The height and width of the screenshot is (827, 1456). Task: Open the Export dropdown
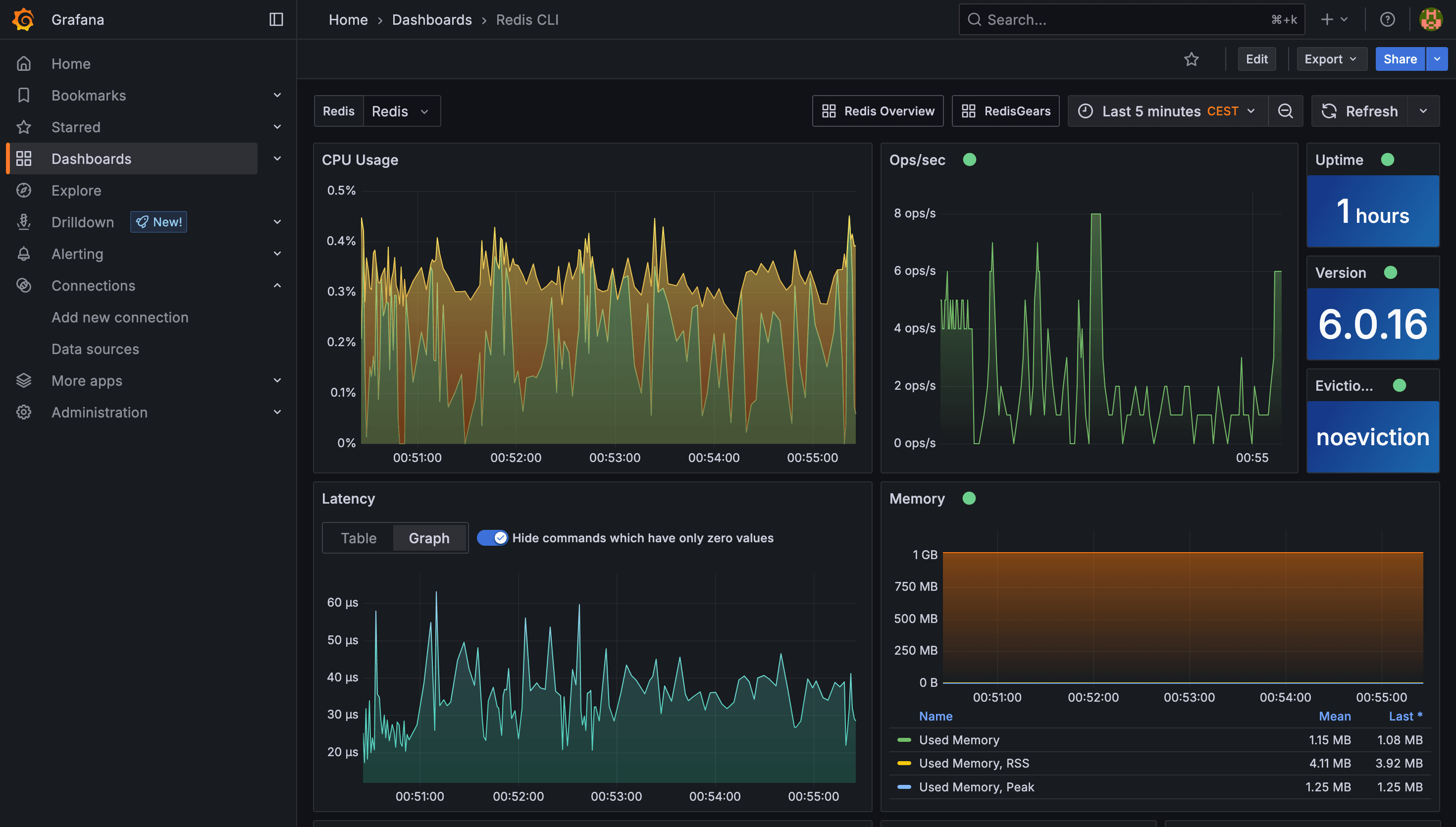[x=1331, y=59]
